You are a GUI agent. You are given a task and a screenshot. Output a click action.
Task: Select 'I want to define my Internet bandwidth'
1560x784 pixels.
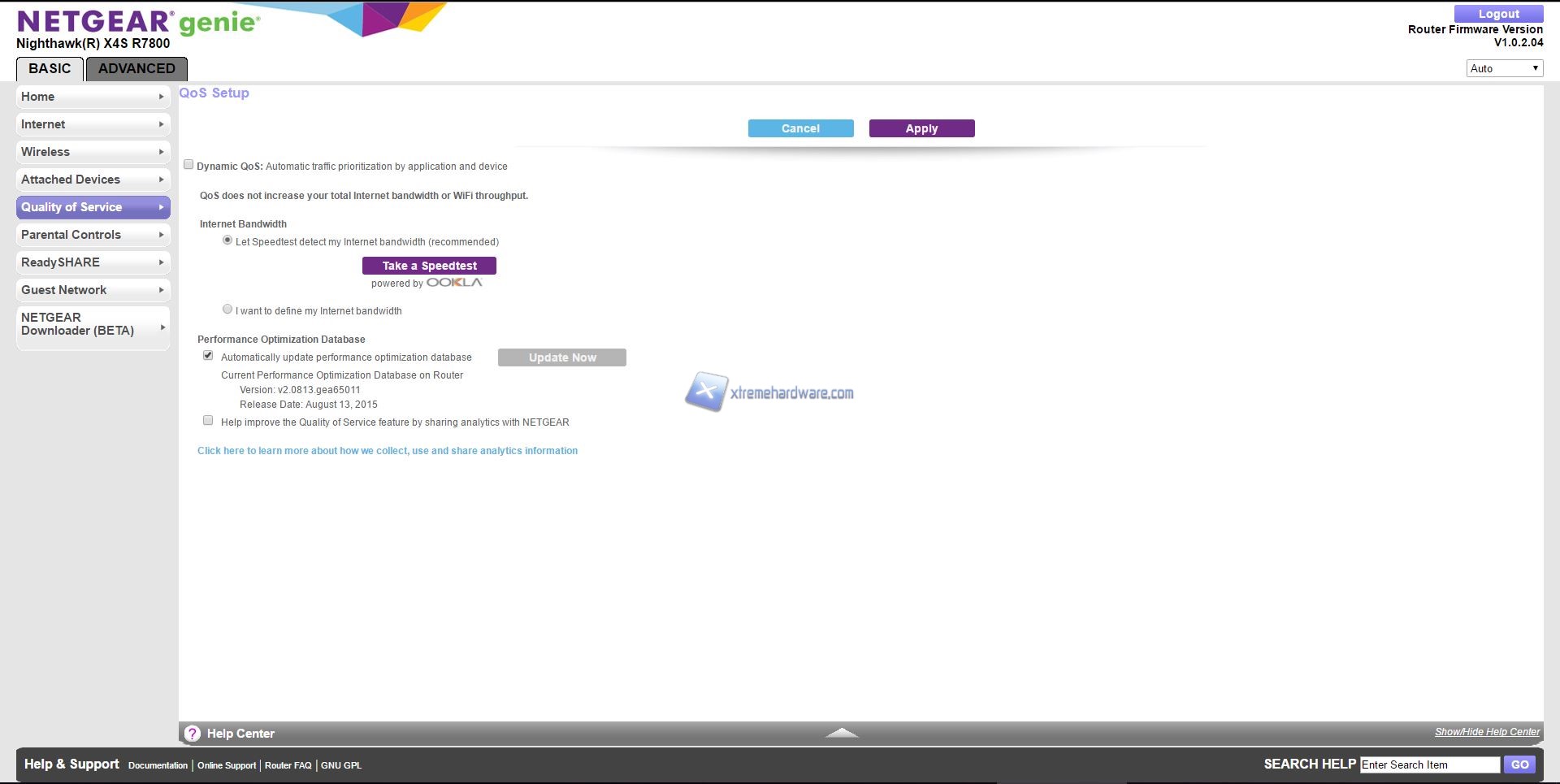click(x=227, y=310)
